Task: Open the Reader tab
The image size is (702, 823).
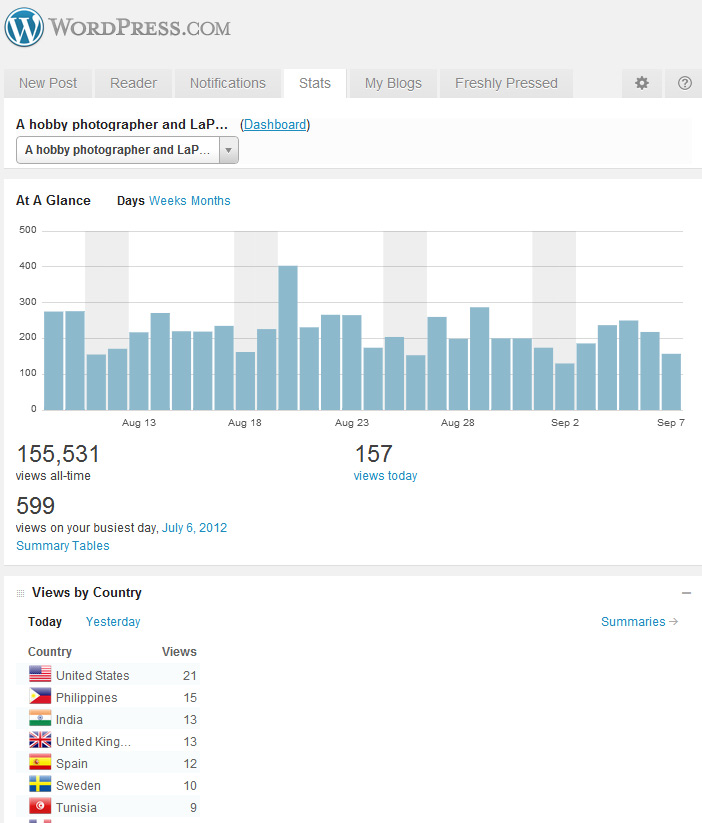Action: (x=133, y=83)
